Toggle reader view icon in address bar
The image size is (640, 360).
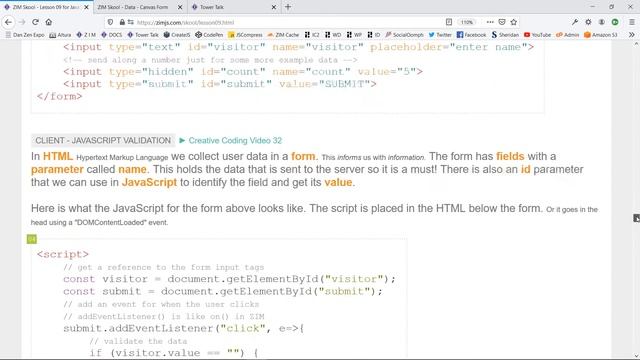[449, 22]
